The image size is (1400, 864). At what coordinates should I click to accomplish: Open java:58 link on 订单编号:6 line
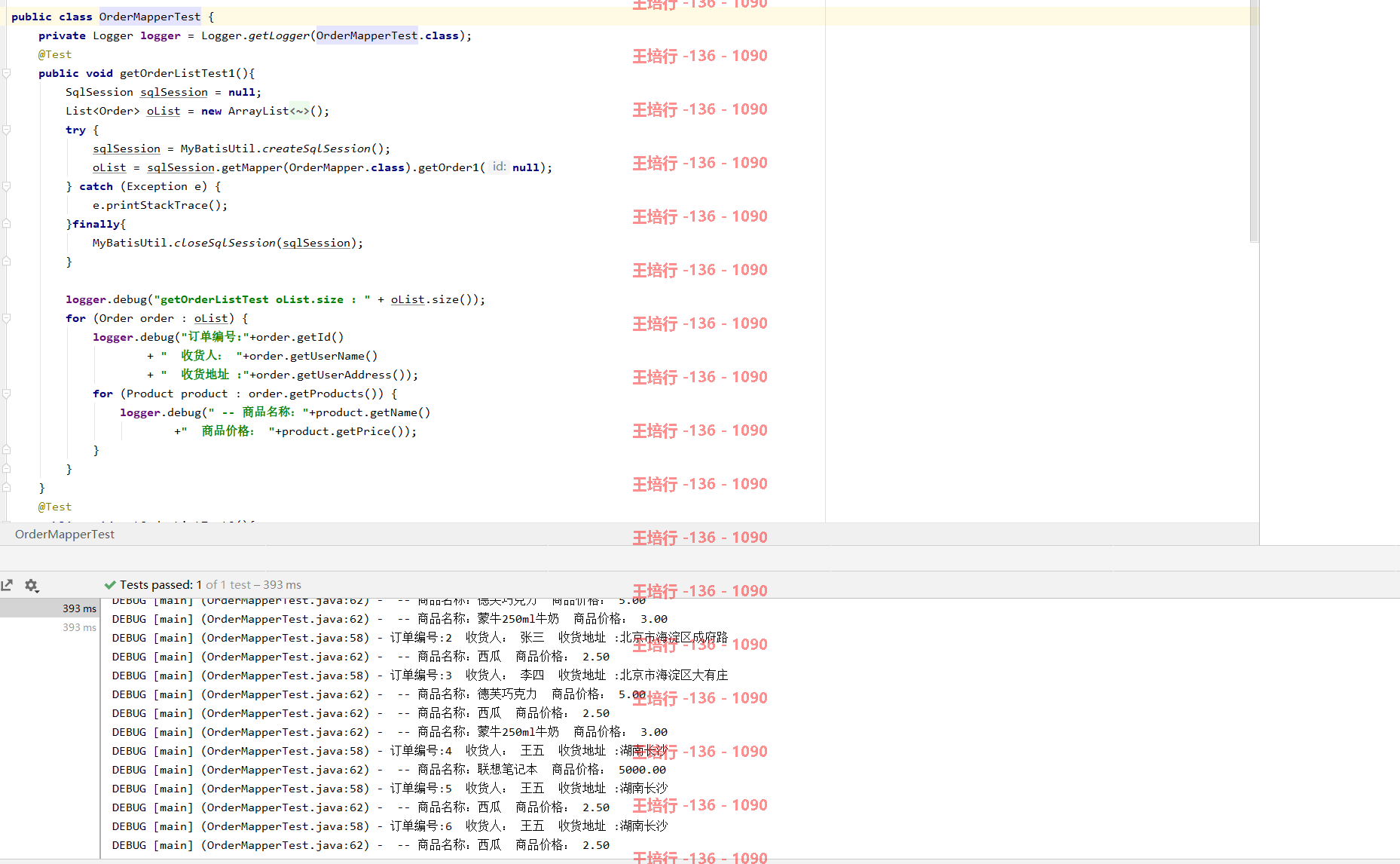286,826
